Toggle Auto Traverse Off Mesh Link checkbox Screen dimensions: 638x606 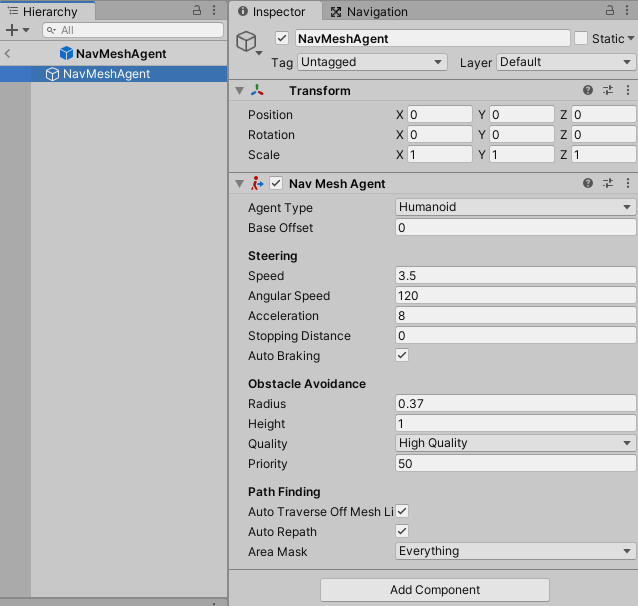402,511
